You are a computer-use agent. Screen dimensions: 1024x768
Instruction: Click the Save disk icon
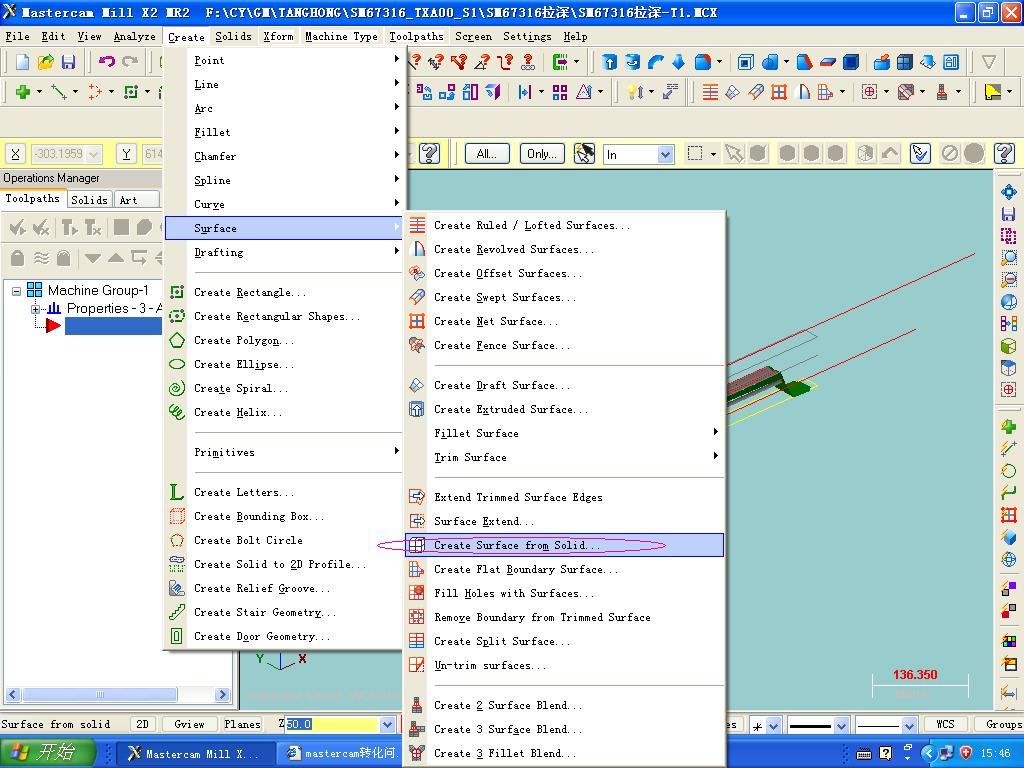(x=68, y=62)
